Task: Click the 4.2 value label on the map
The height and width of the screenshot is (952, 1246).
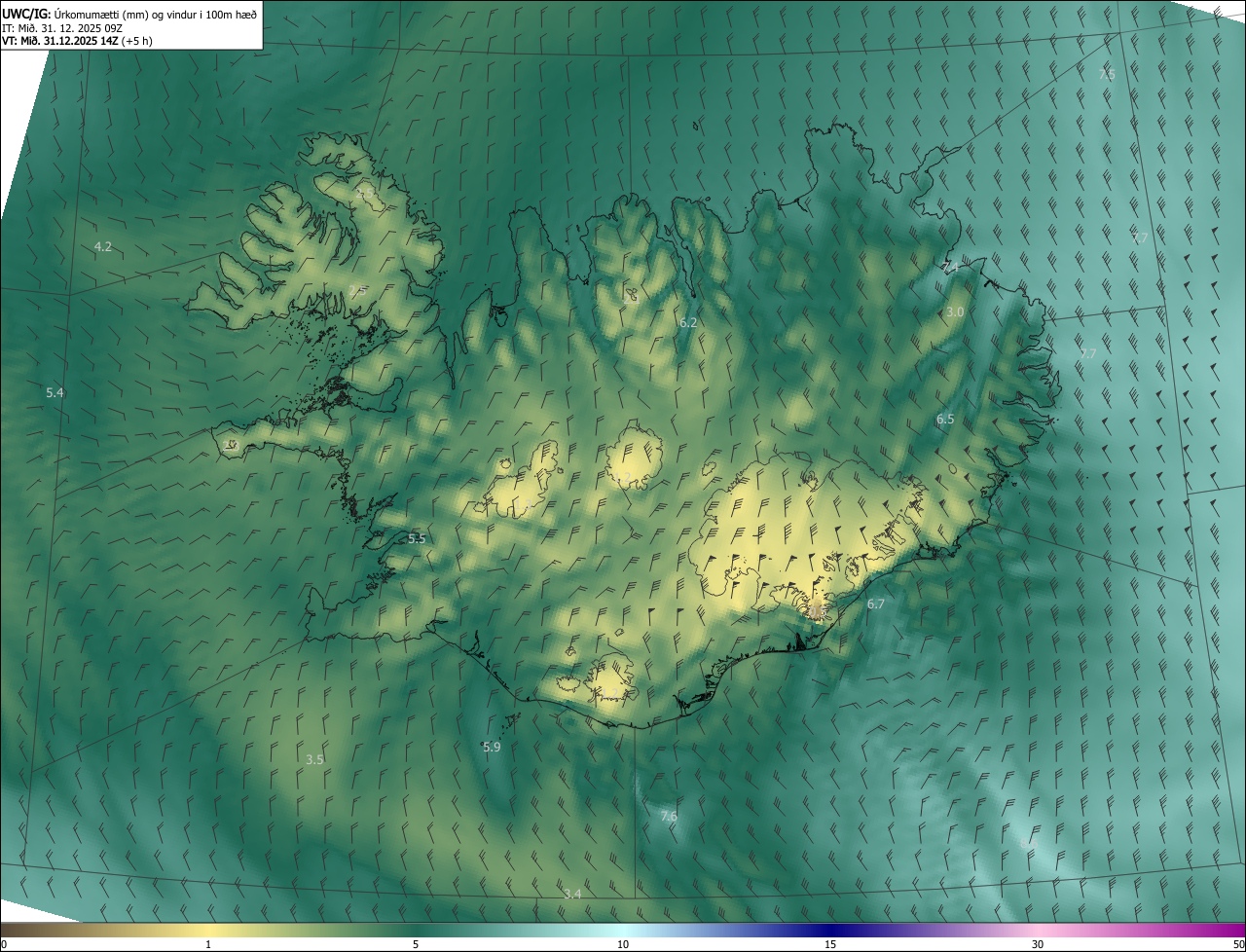Action: (x=102, y=247)
